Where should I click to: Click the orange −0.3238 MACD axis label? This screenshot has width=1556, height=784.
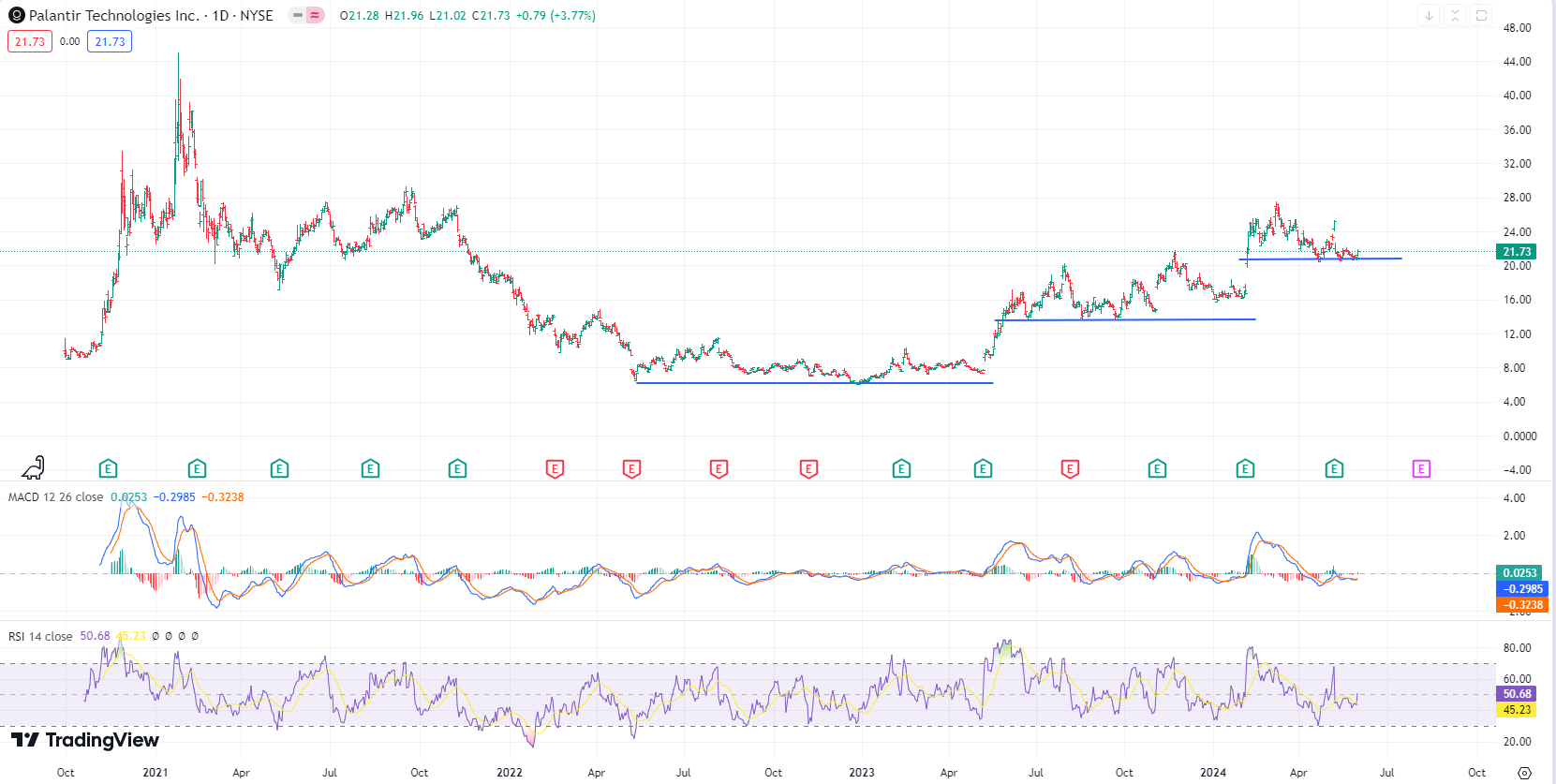click(1522, 604)
